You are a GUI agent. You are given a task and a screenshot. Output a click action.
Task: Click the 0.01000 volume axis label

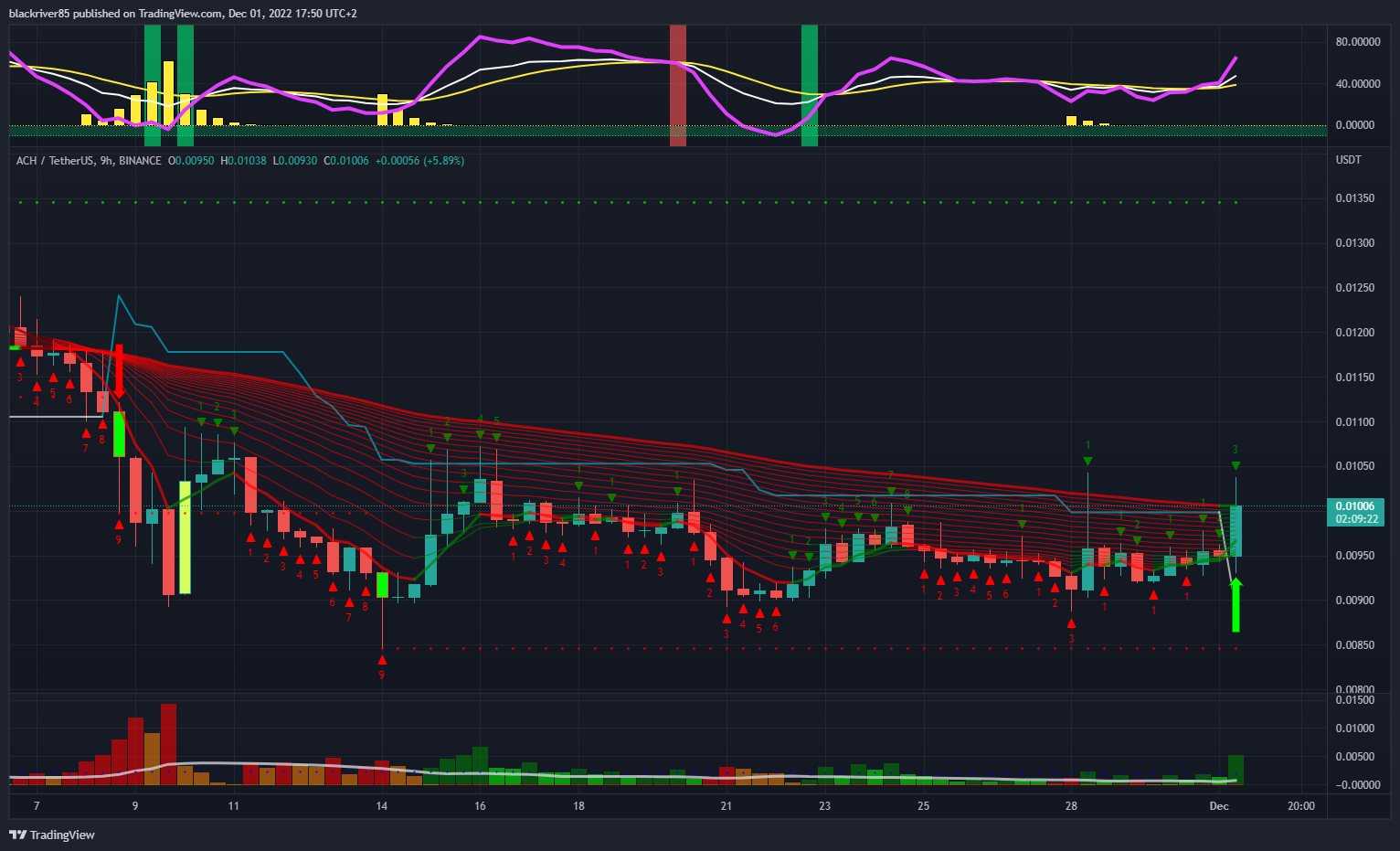pyautogui.click(x=1355, y=729)
